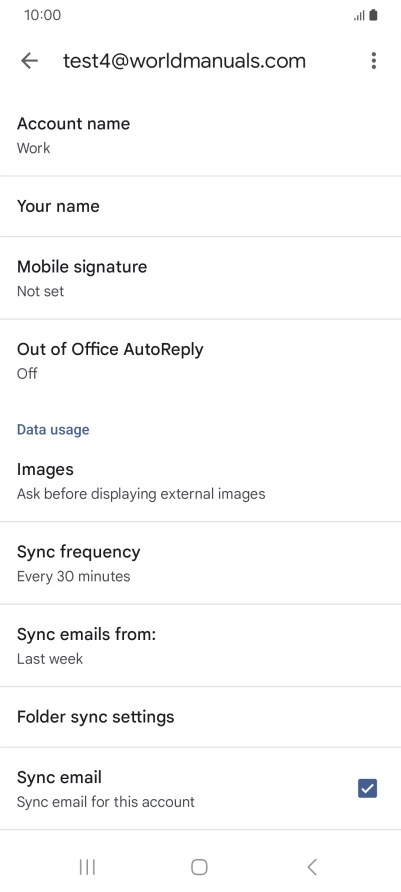Tap the Android recent apps button
Viewport: 401px width, 892px height.
click(x=87, y=867)
